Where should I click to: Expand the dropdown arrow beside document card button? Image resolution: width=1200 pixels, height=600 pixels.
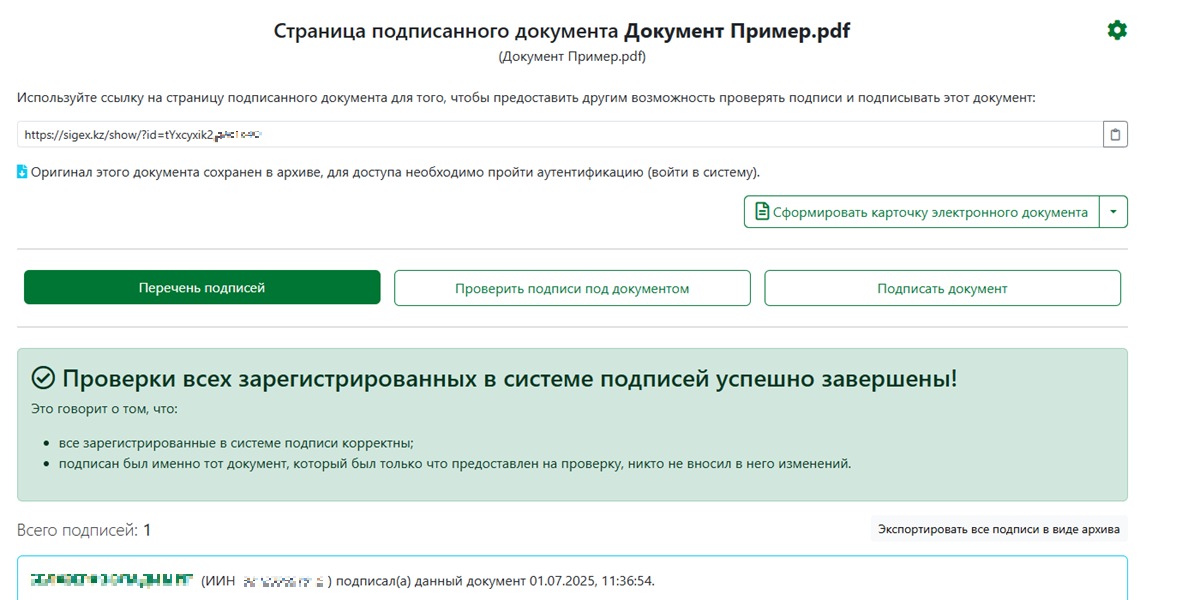[1114, 212]
